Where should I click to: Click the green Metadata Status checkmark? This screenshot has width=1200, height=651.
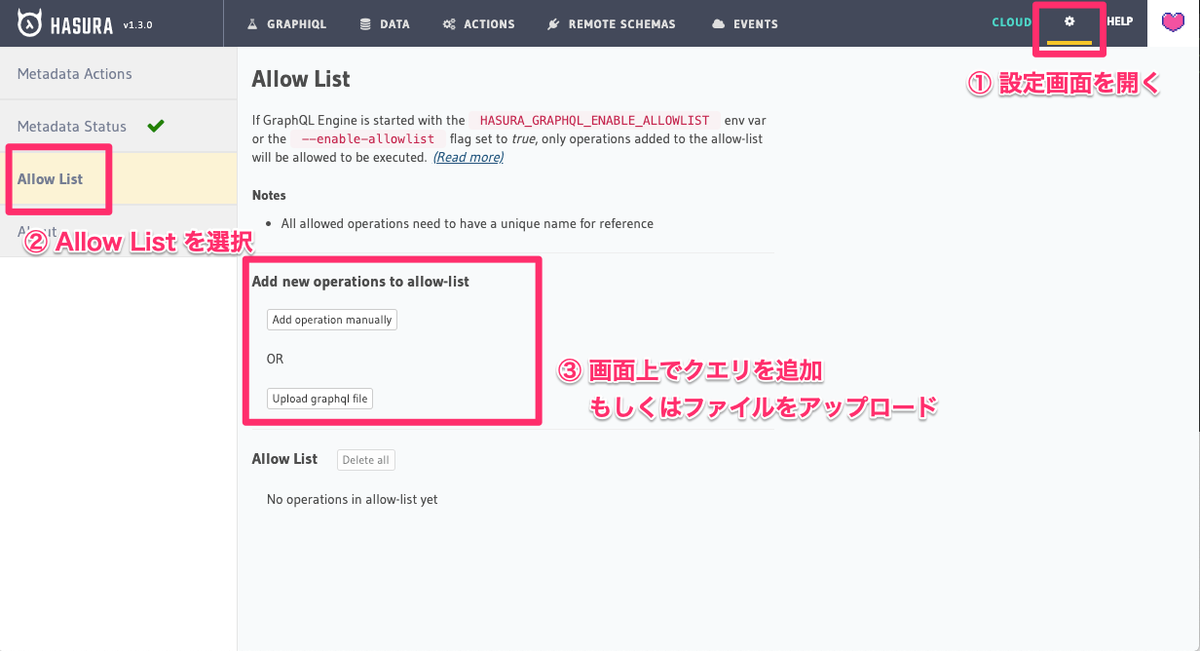pos(155,126)
